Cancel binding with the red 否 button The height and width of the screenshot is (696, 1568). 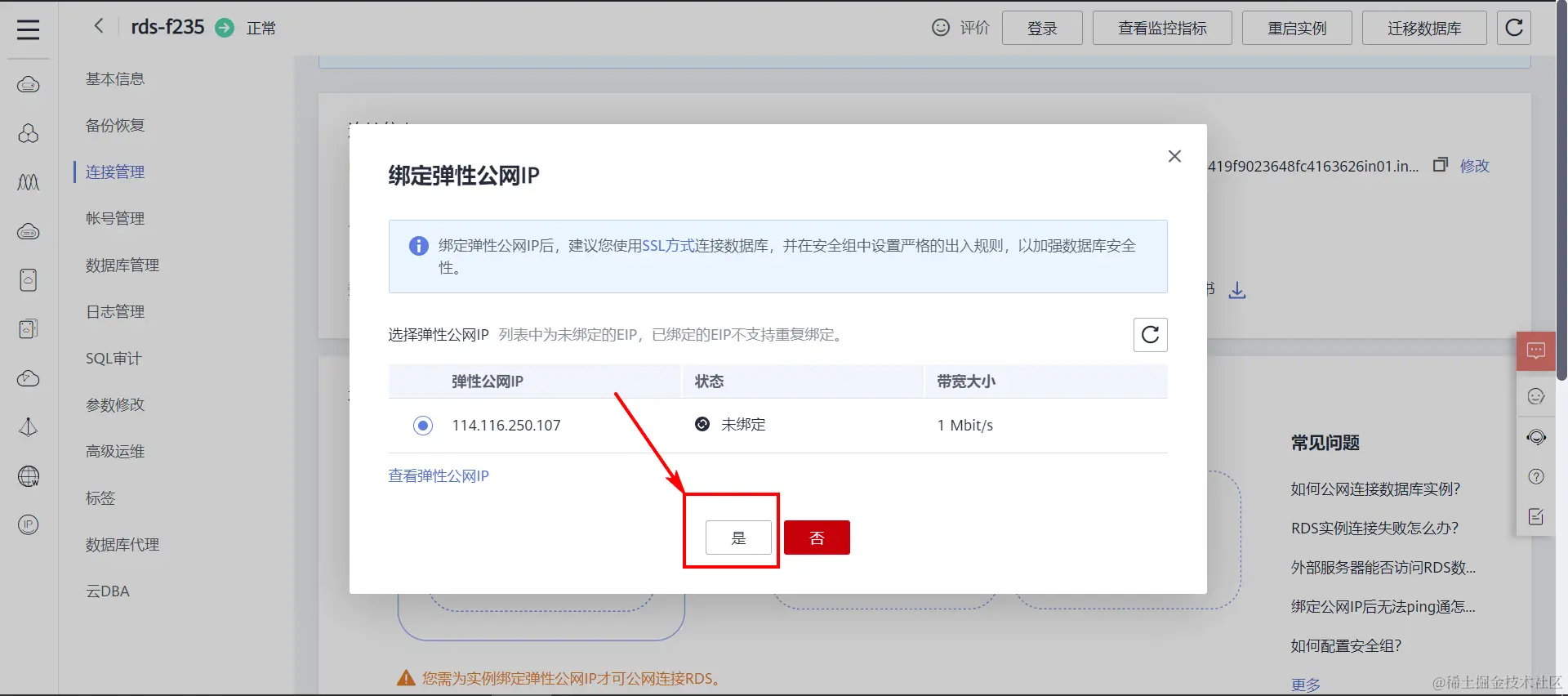pyautogui.click(x=817, y=538)
